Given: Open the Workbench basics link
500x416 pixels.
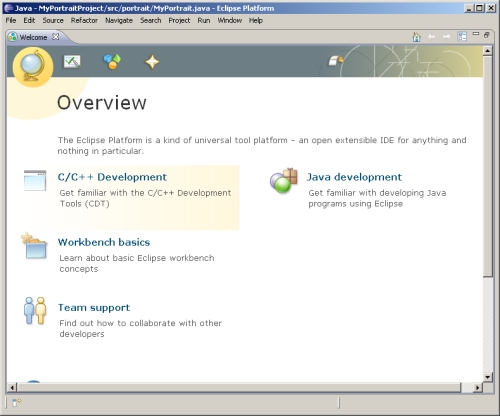Looking at the screenshot, I should [x=104, y=242].
